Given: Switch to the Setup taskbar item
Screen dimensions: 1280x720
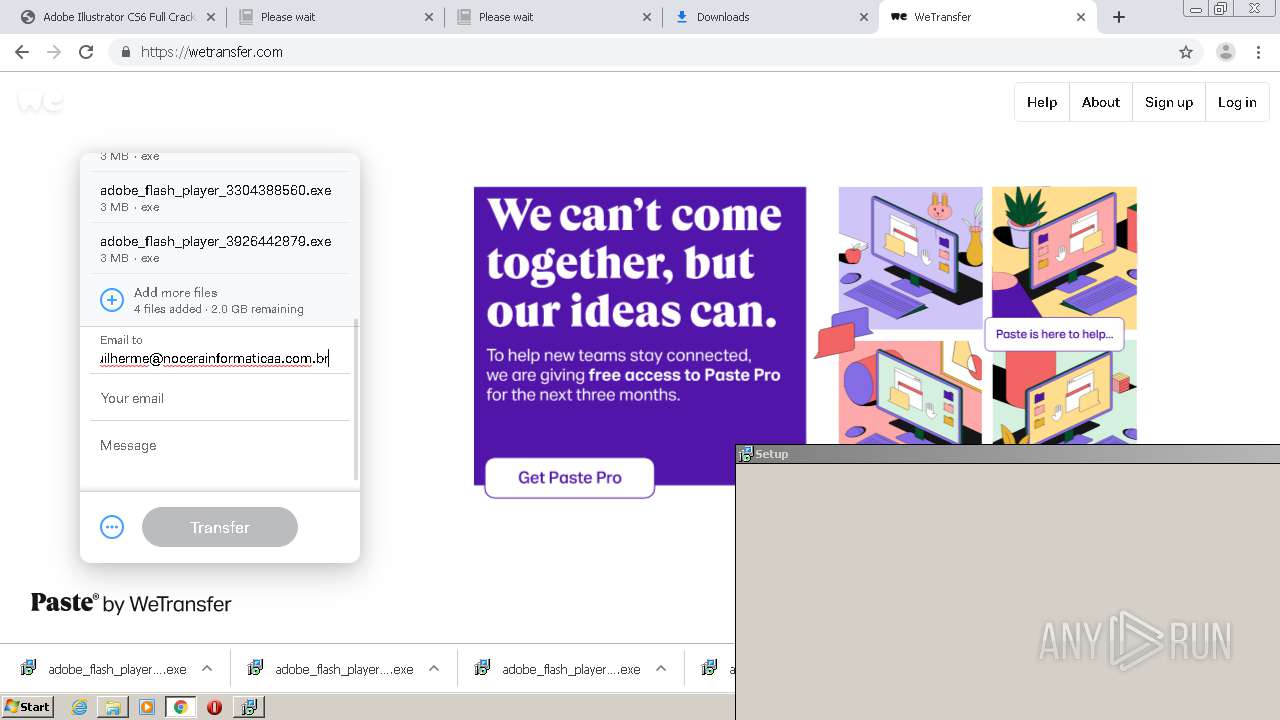Looking at the screenshot, I should pyautogui.click(x=248, y=707).
